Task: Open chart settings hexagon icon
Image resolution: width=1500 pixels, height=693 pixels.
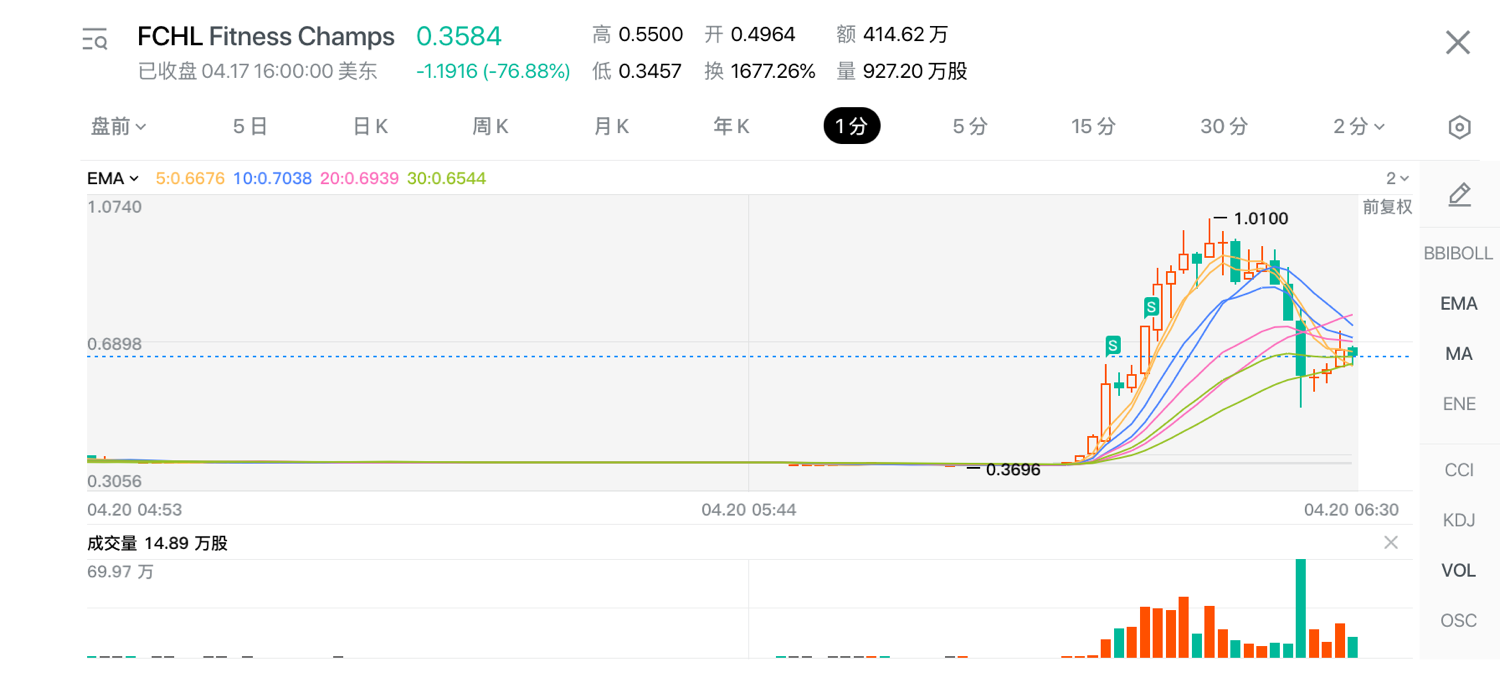Action: coord(1459,127)
